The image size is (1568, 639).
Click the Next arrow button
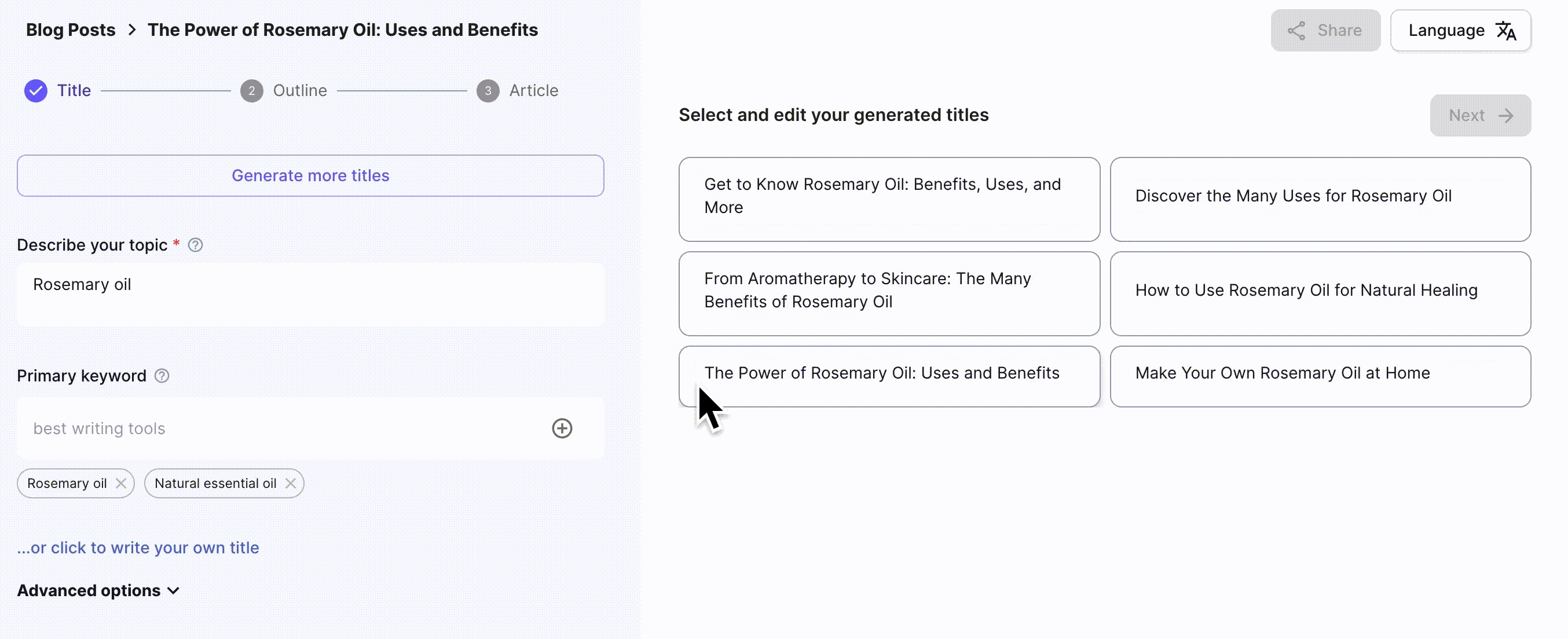click(1480, 116)
